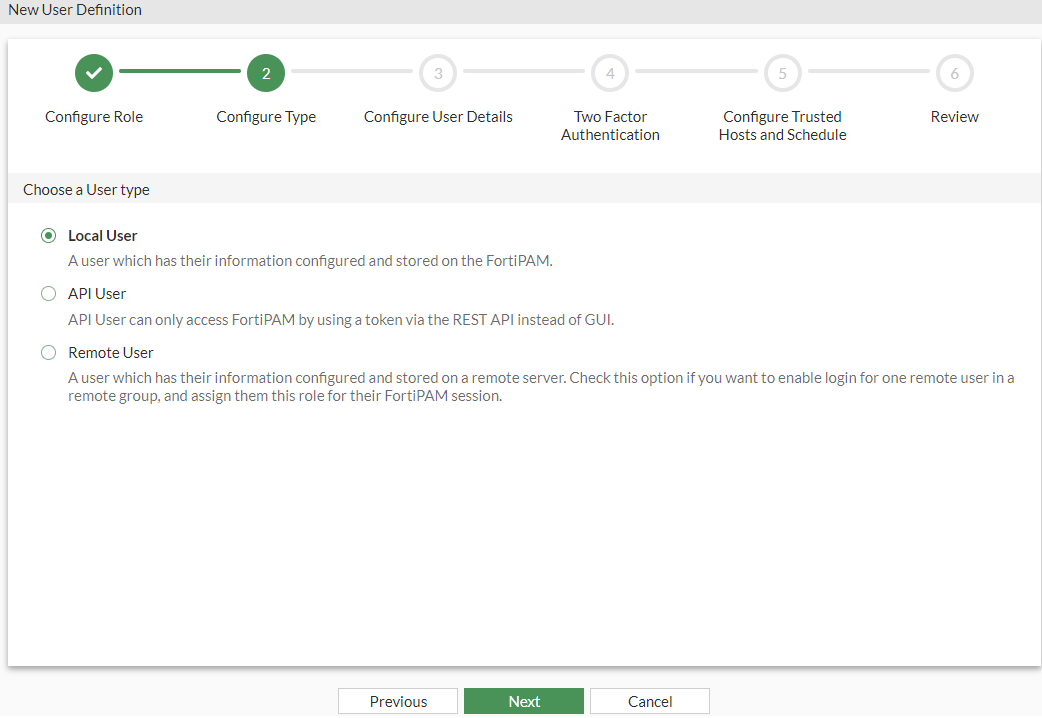Screen dimensions: 1042x718
Task: Click the progress line between steps 2 and 3
Action: point(352,72)
